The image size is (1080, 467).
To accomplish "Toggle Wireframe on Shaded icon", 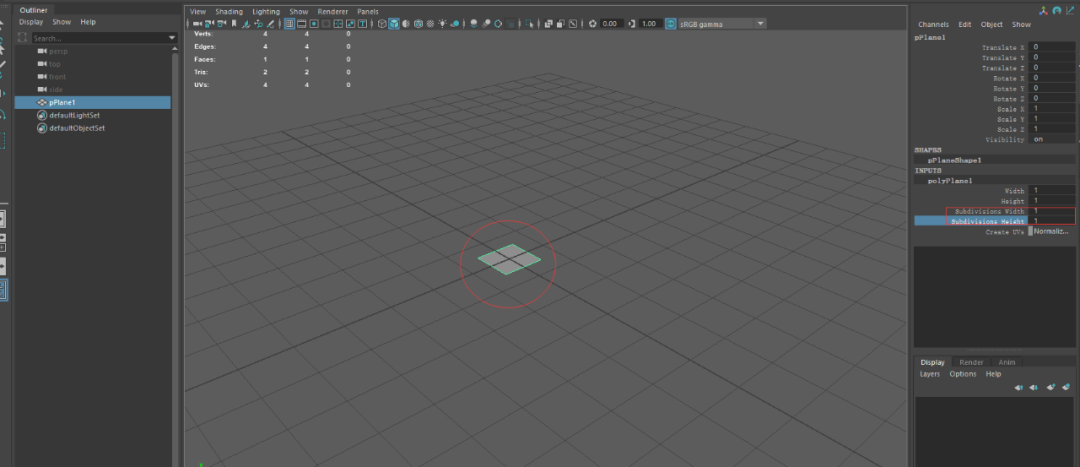I will coord(418,23).
